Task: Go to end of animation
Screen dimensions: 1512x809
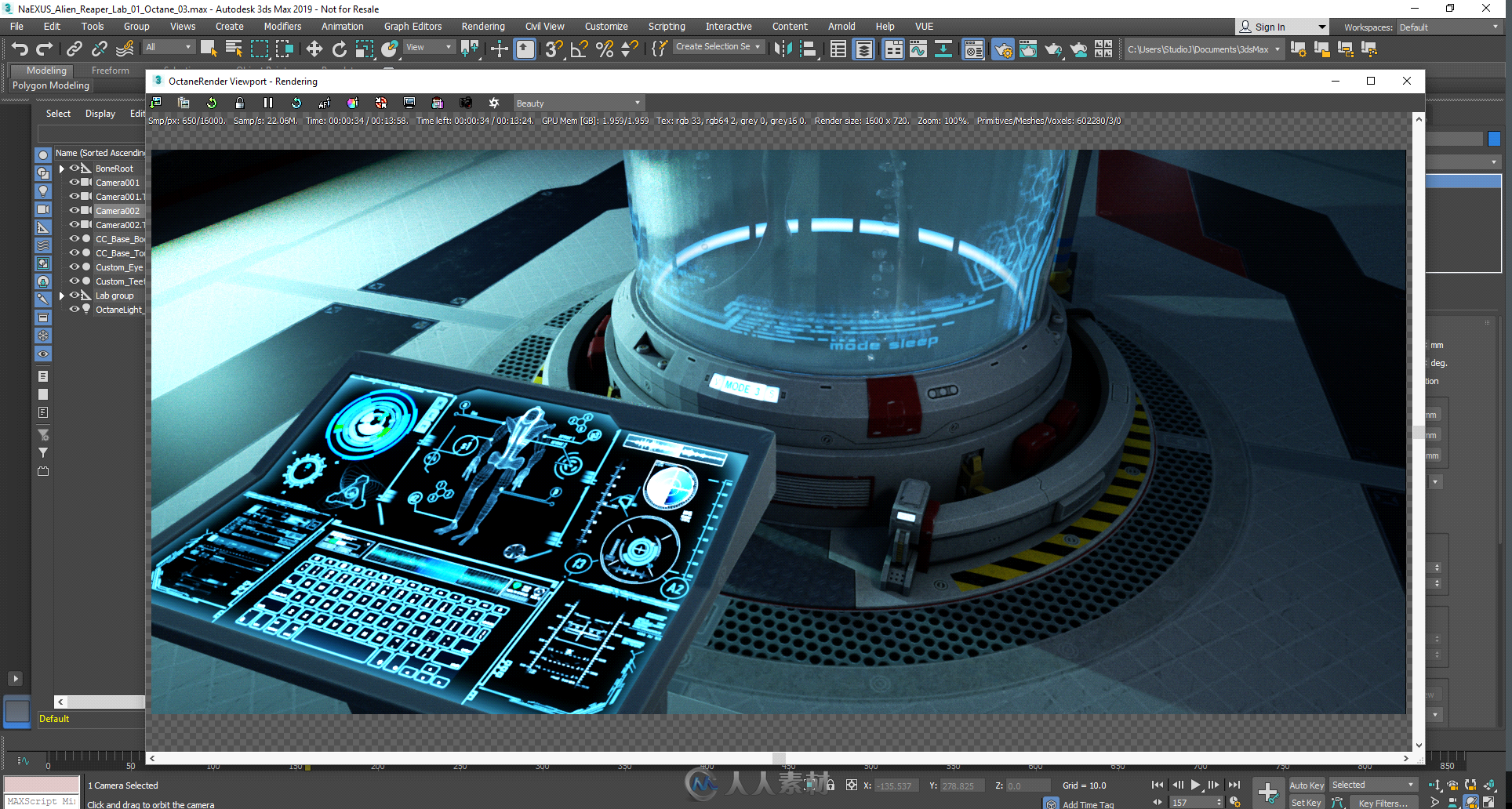Action: coord(1234,785)
